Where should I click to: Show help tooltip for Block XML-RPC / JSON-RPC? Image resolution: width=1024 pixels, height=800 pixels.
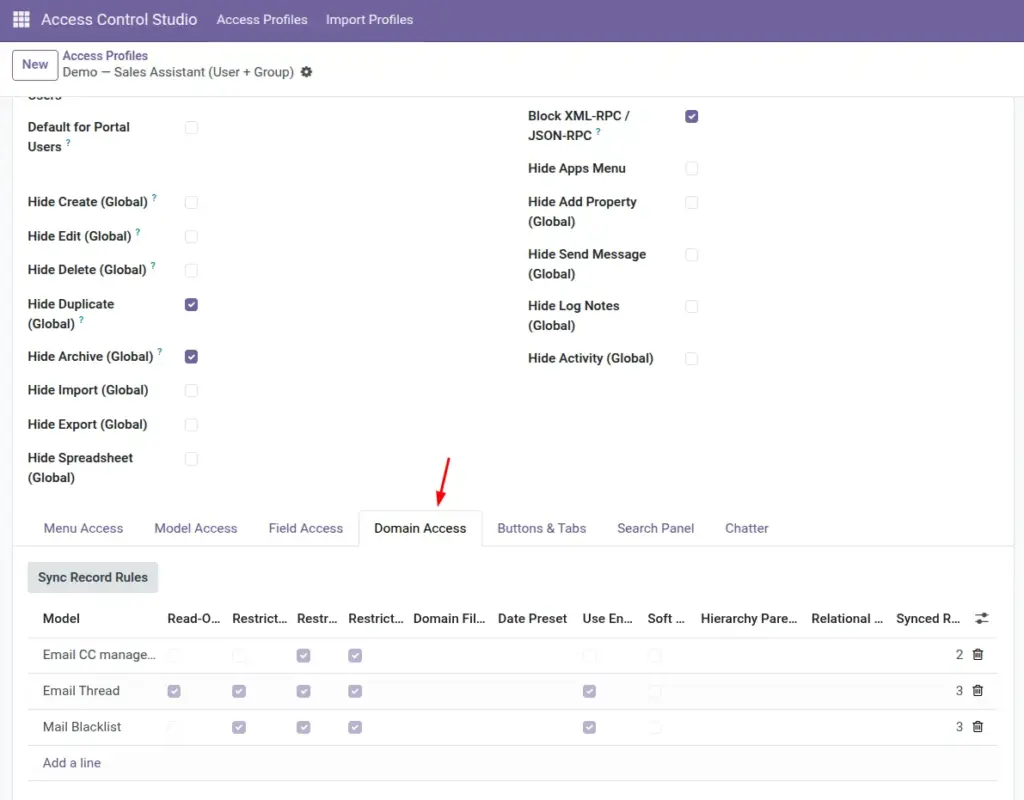pos(598,131)
